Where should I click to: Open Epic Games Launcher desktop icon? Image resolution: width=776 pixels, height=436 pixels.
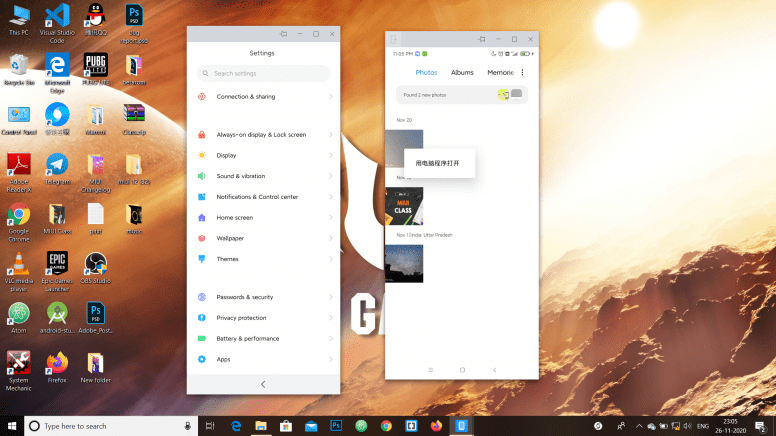(x=57, y=272)
